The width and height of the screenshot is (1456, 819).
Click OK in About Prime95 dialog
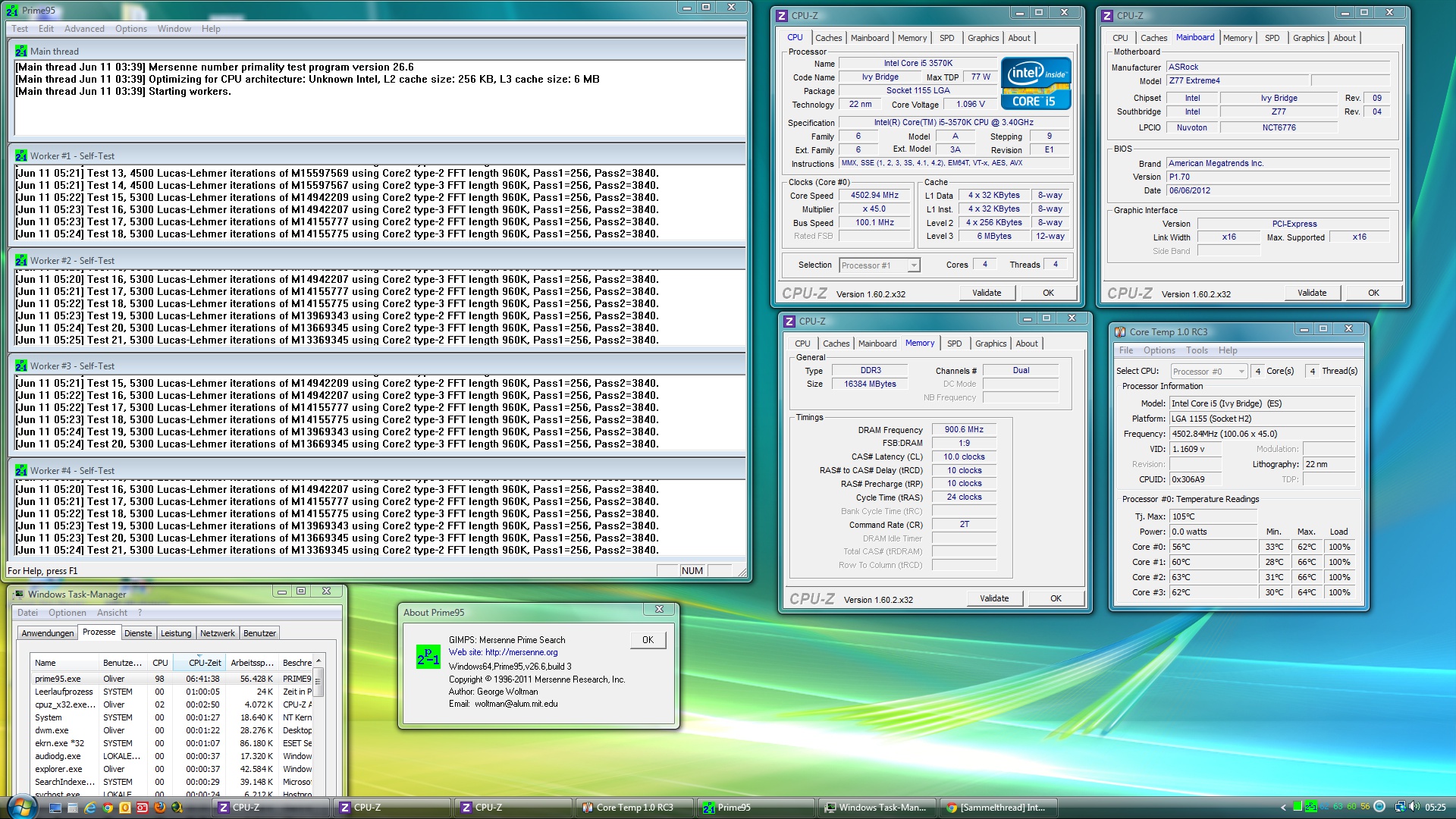pos(648,640)
